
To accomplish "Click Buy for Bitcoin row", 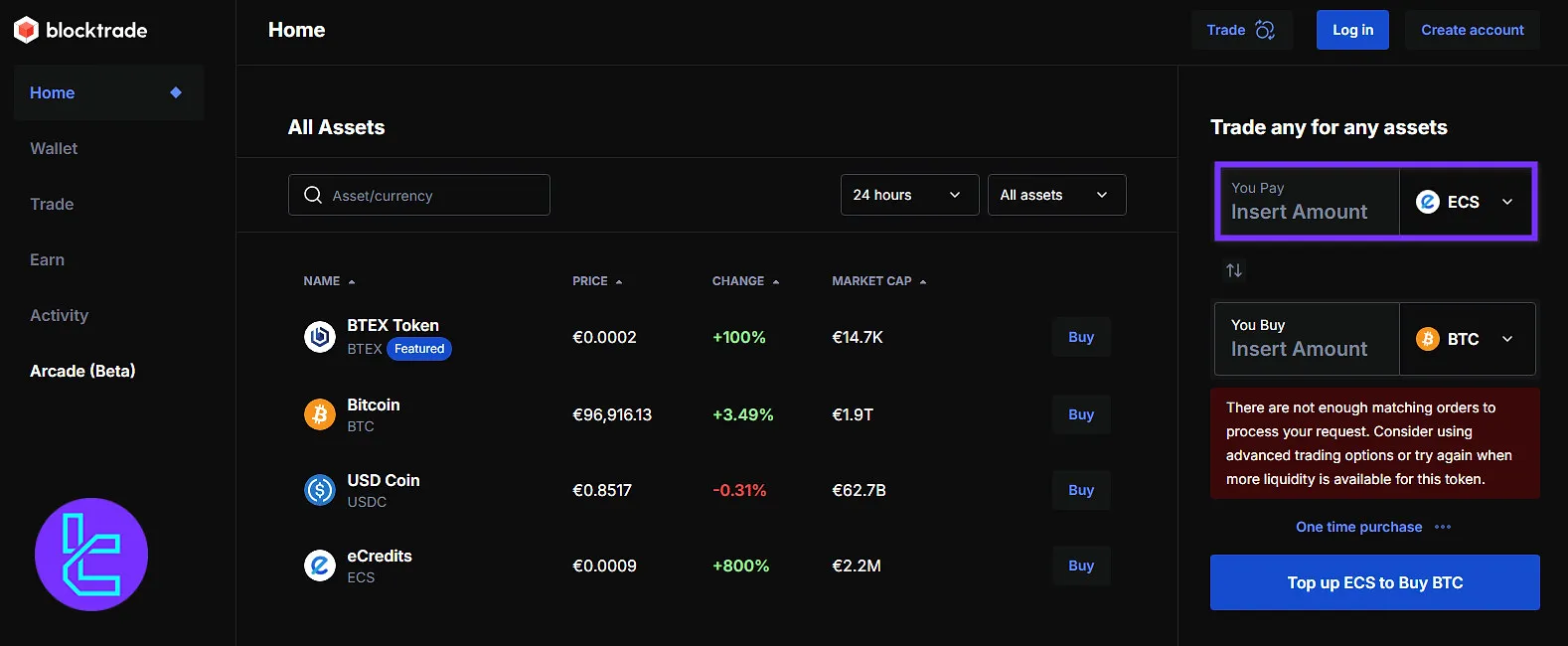I will click(x=1080, y=414).
